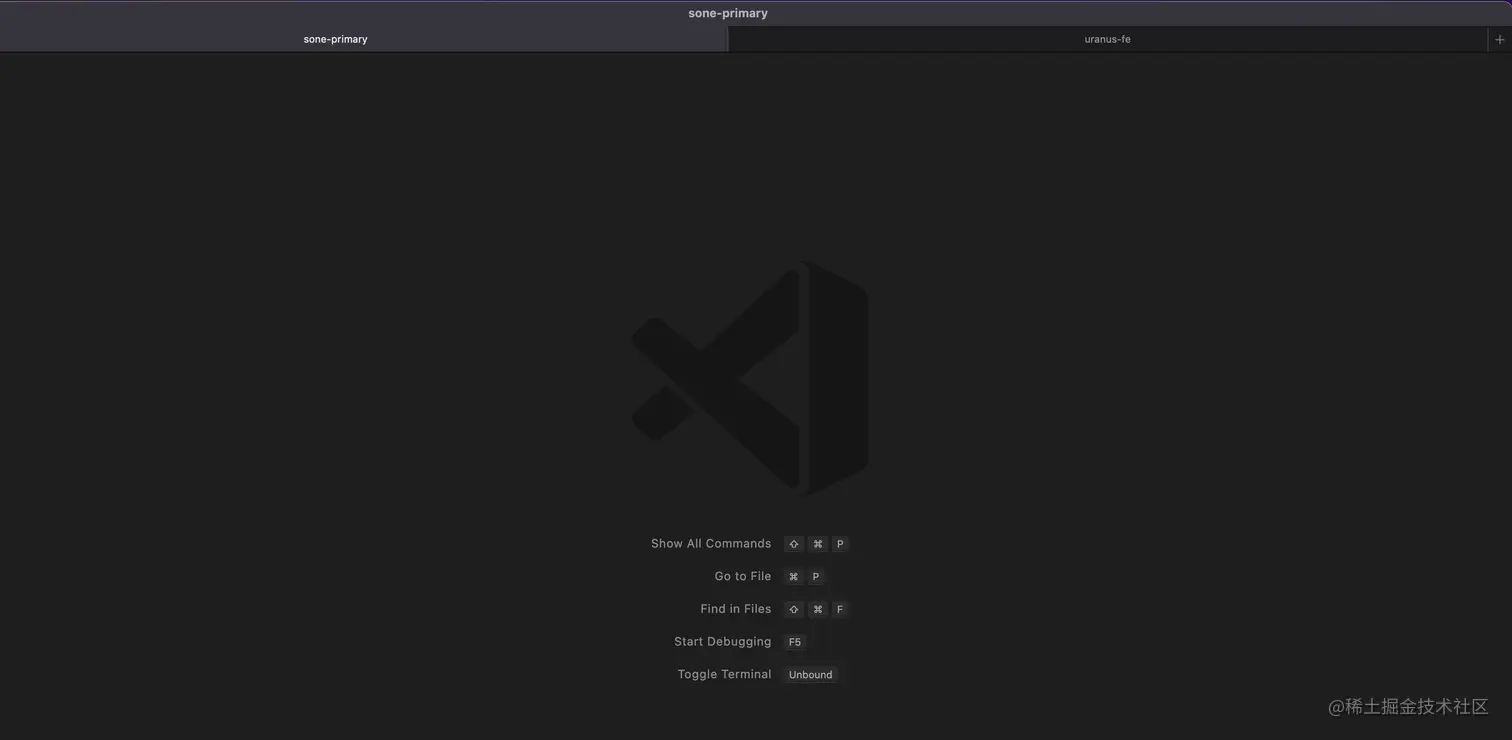This screenshot has width=1512, height=740.
Task: Click the command key icon beside Go to File
Action: coord(794,577)
